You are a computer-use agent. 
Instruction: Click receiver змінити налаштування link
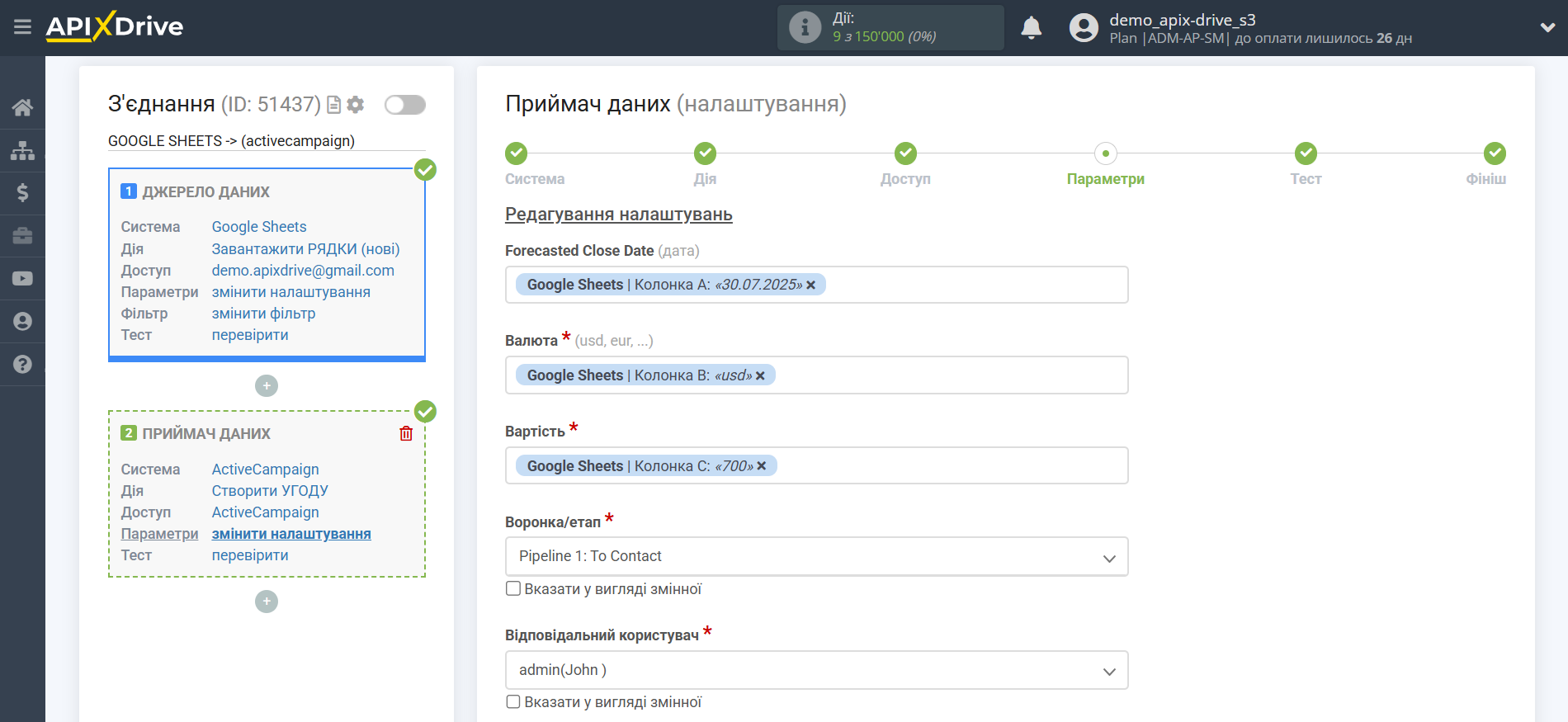(x=291, y=534)
